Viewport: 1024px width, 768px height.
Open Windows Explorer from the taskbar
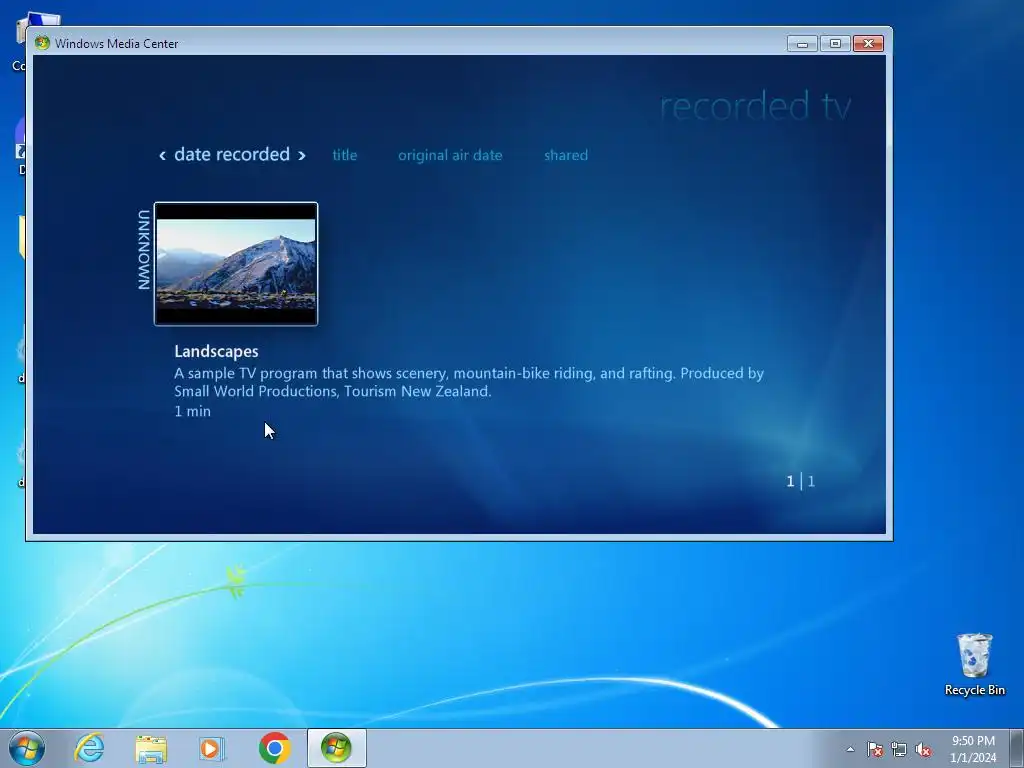click(x=151, y=748)
